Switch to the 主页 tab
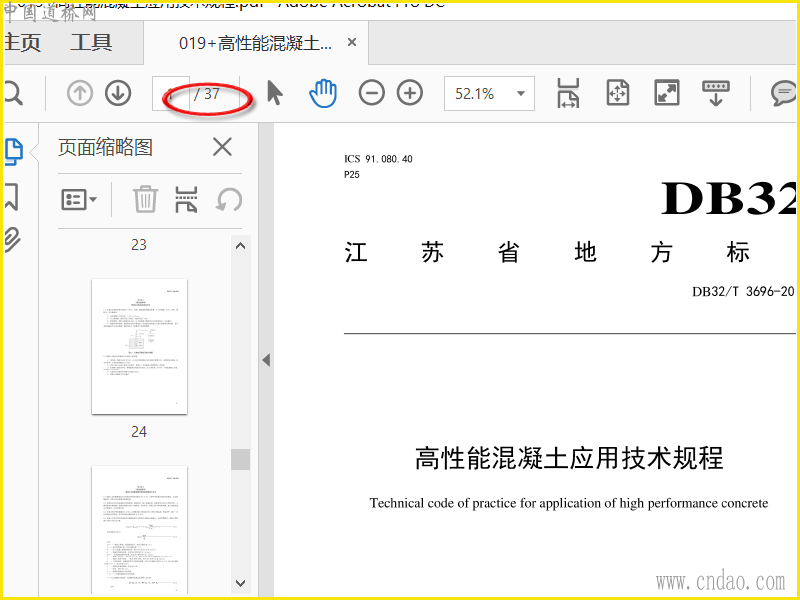The image size is (800, 600). (x=22, y=42)
